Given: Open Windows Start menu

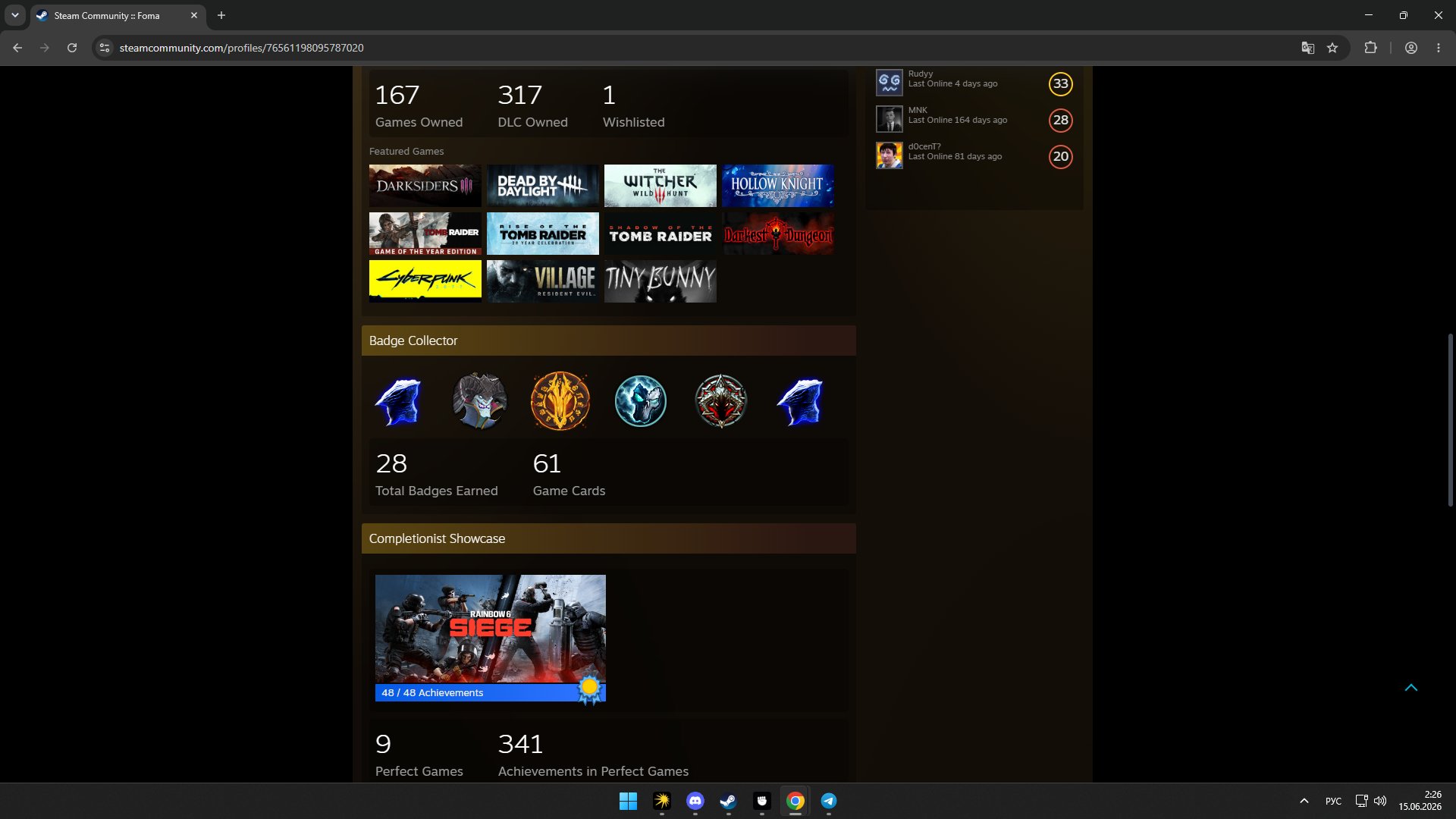Looking at the screenshot, I should [628, 801].
